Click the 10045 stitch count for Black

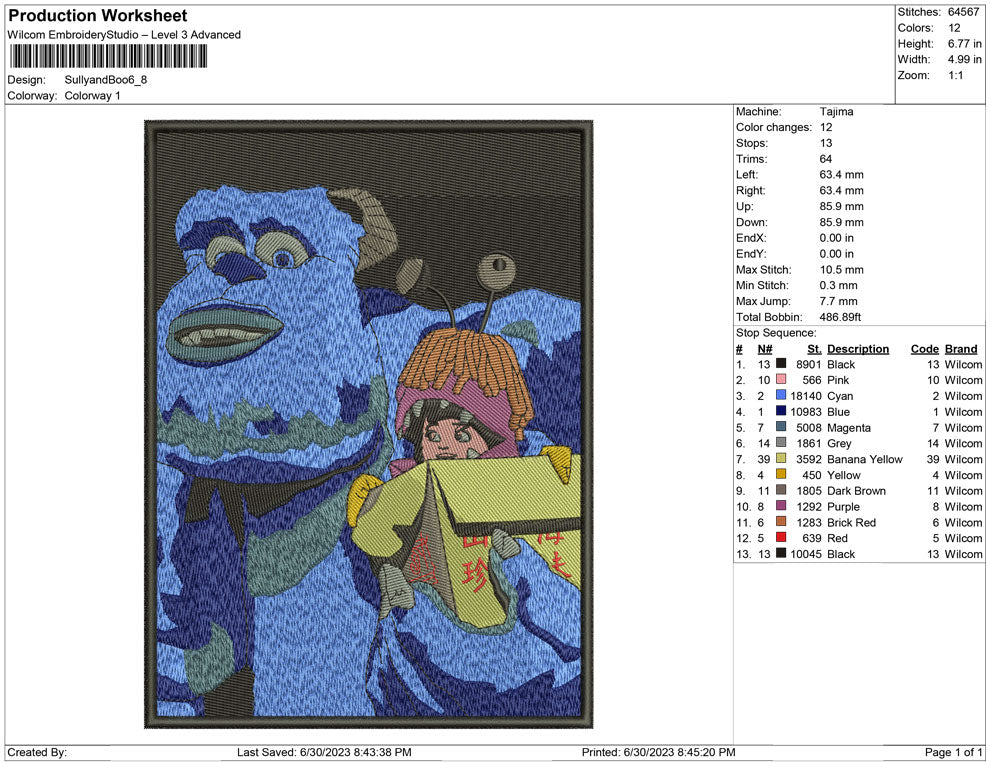806,554
